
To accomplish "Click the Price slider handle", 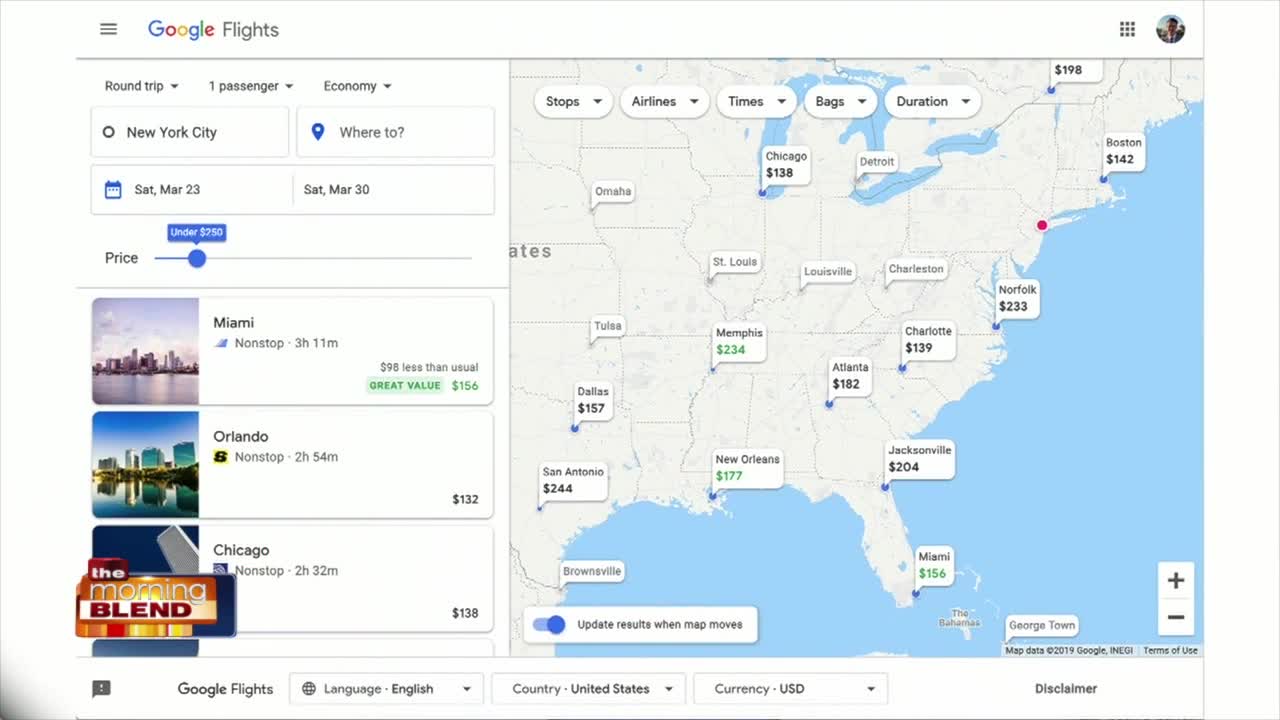I will 197,258.
